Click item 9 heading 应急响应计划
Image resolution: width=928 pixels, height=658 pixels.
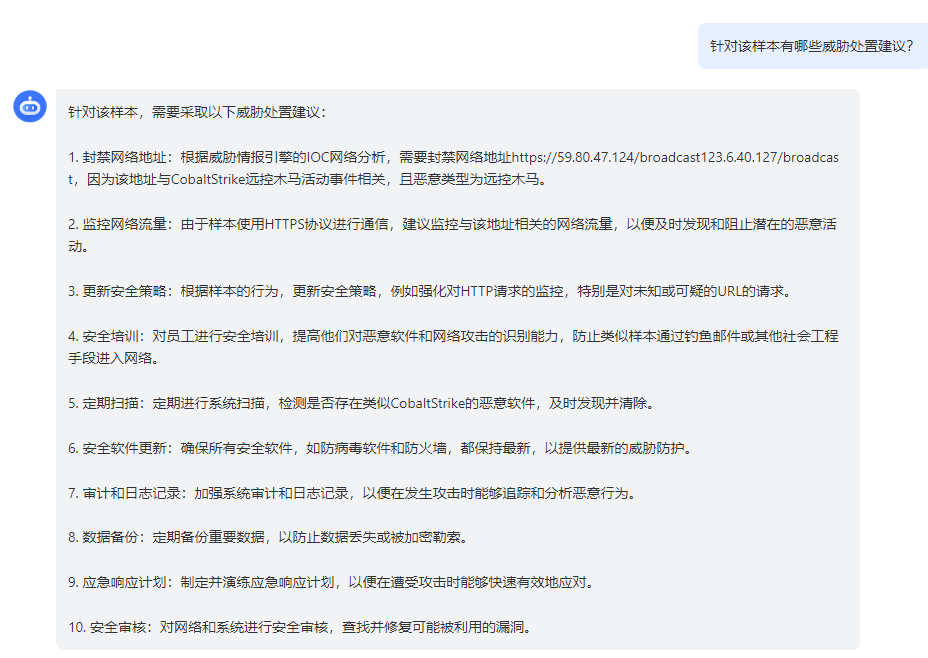(x=124, y=582)
